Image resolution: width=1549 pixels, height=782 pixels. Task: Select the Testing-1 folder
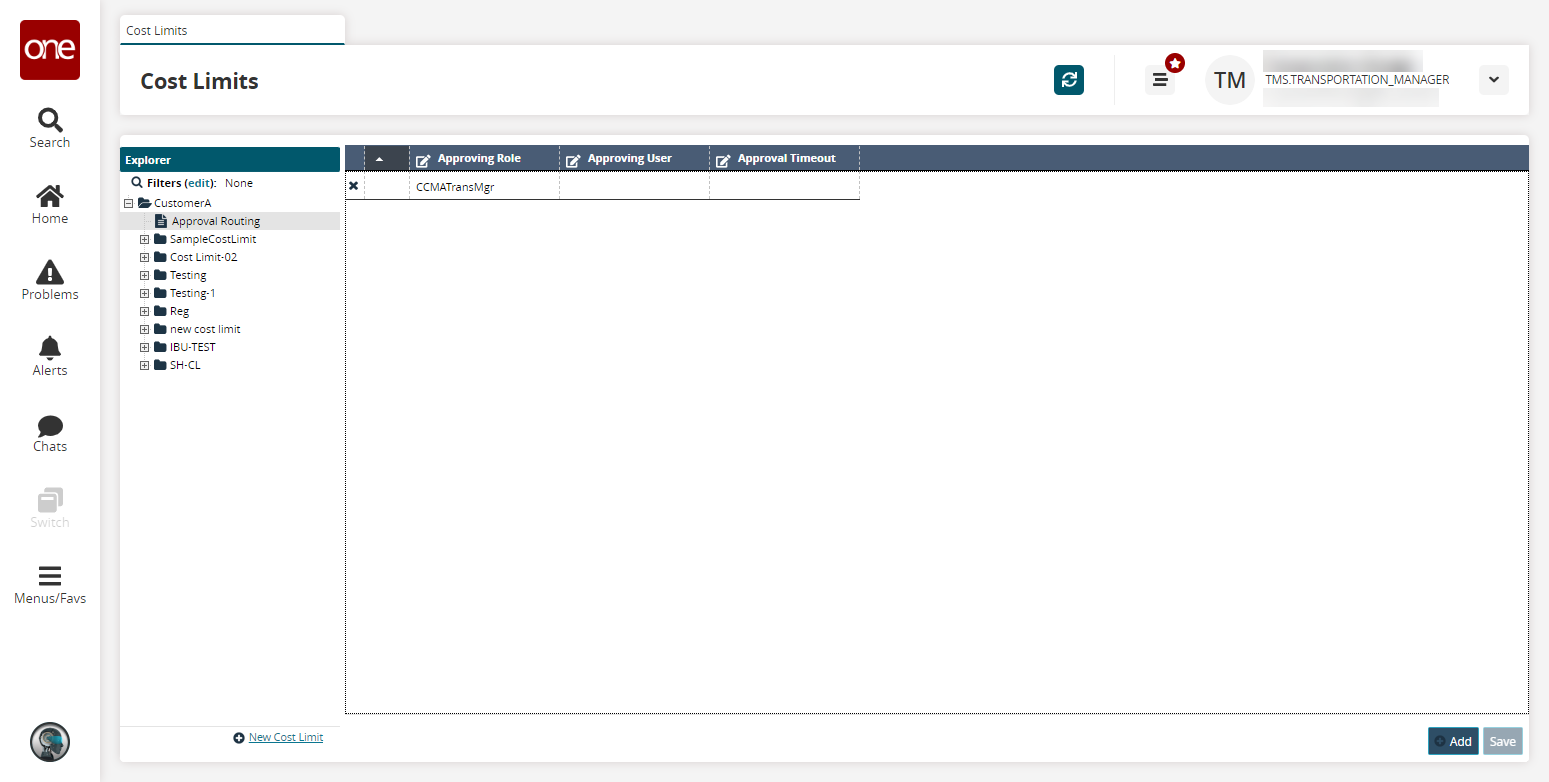[192, 293]
